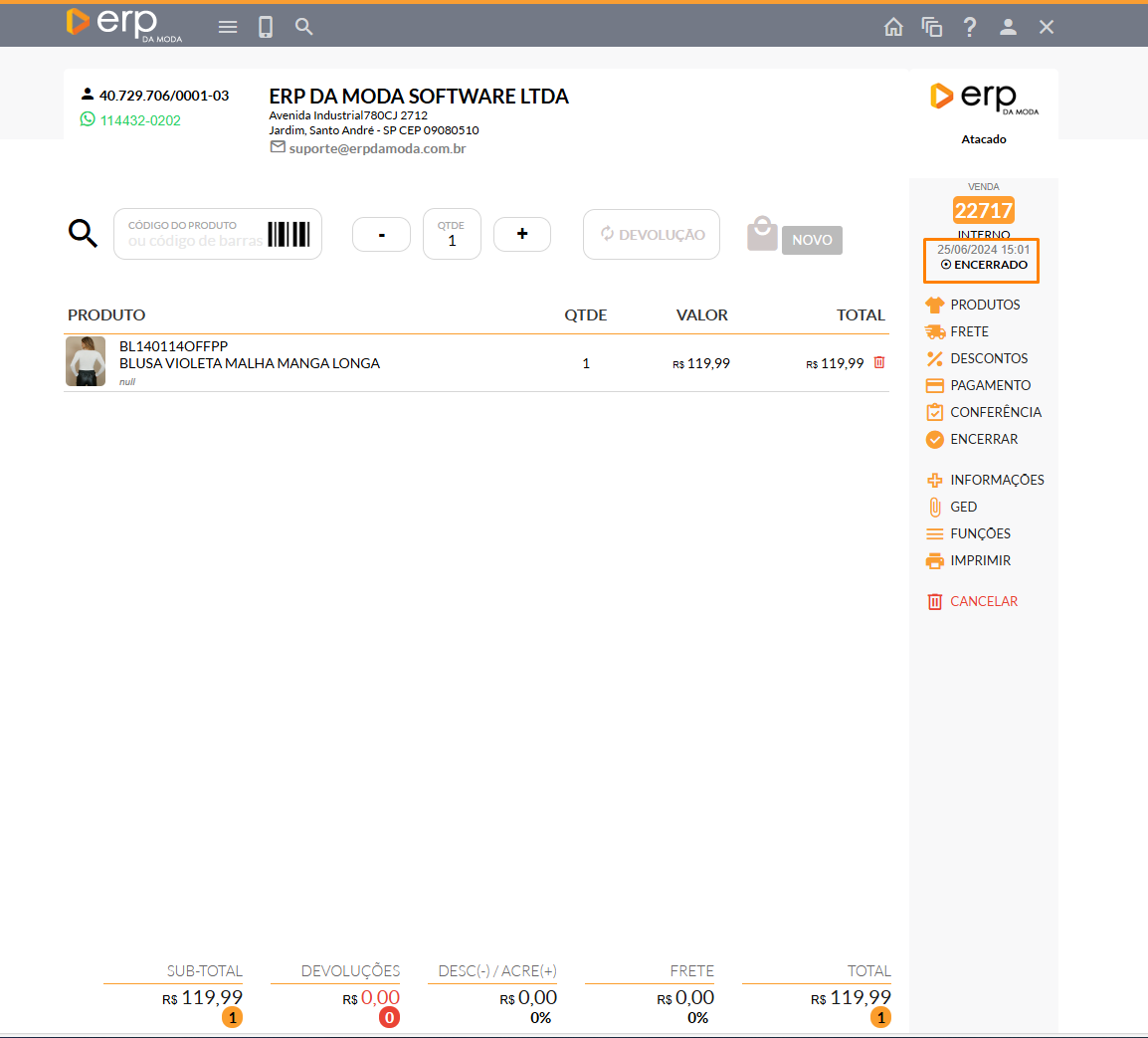This screenshot has width=1148, height=1038.
Task: Decrease quantity with the minus button
Action: pyautogui.click(x=381, y=234)
